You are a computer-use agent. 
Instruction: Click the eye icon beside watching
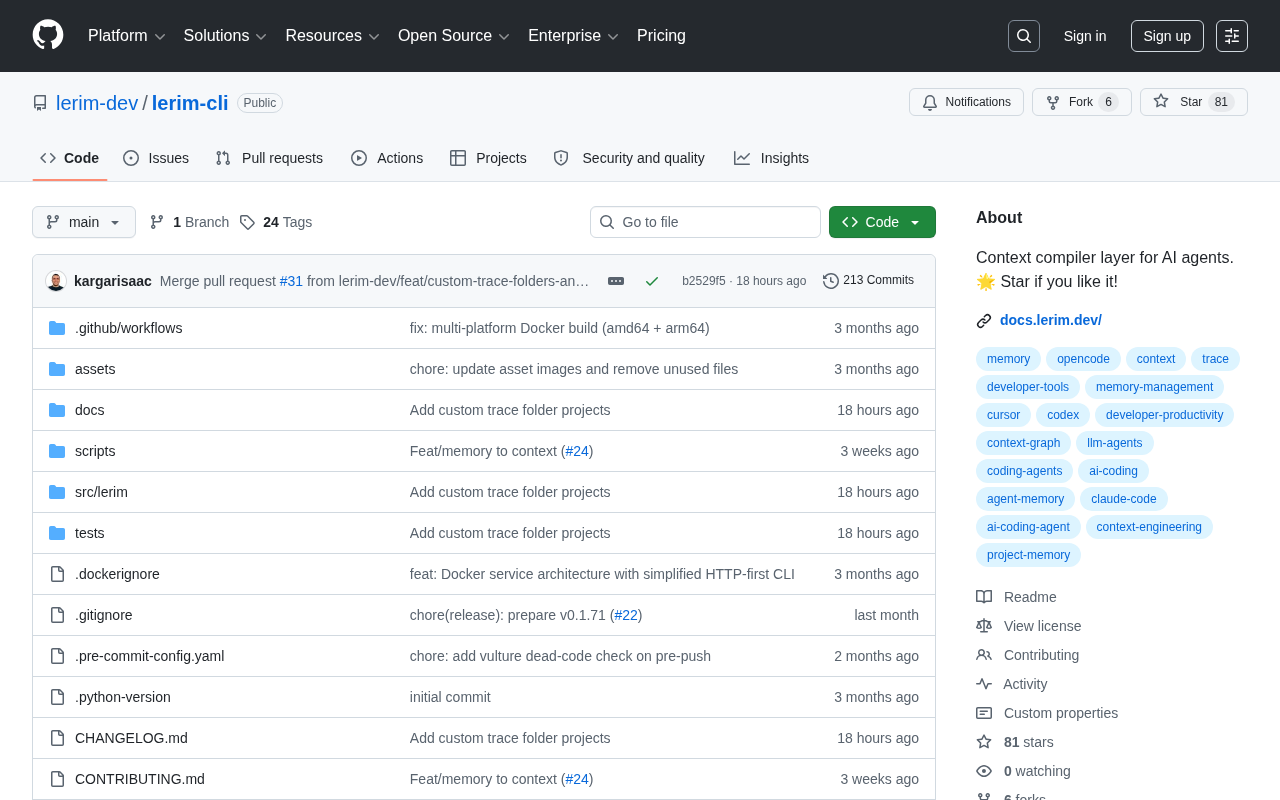tap(984, 771)
